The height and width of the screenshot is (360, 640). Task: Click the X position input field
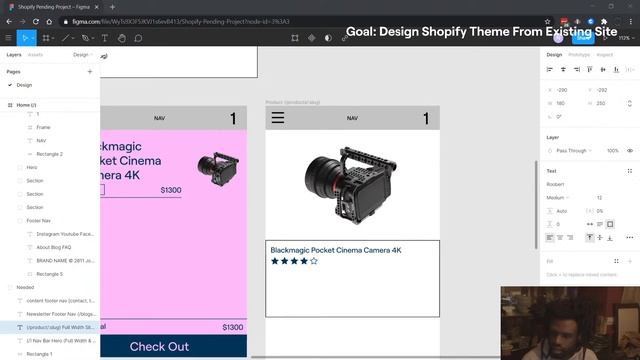tap(562, 90)
